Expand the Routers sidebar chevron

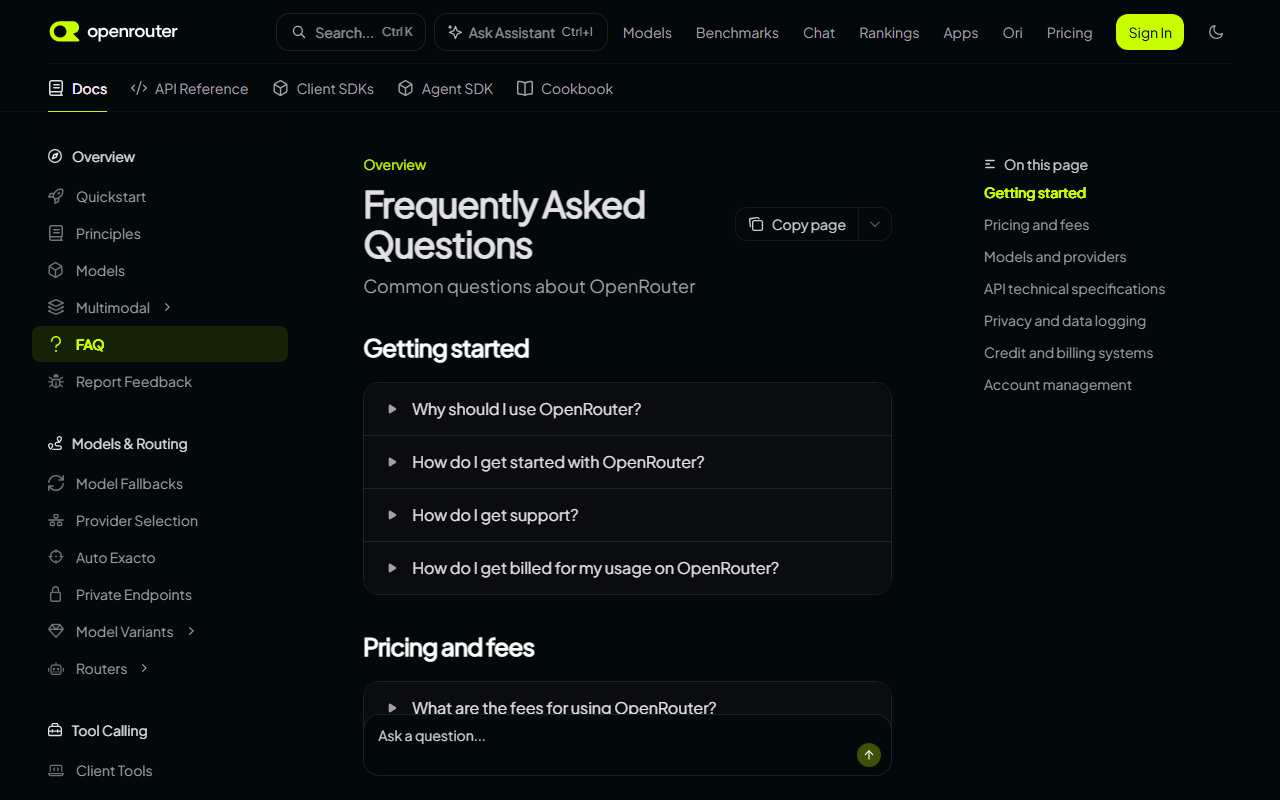pos(144,668)
